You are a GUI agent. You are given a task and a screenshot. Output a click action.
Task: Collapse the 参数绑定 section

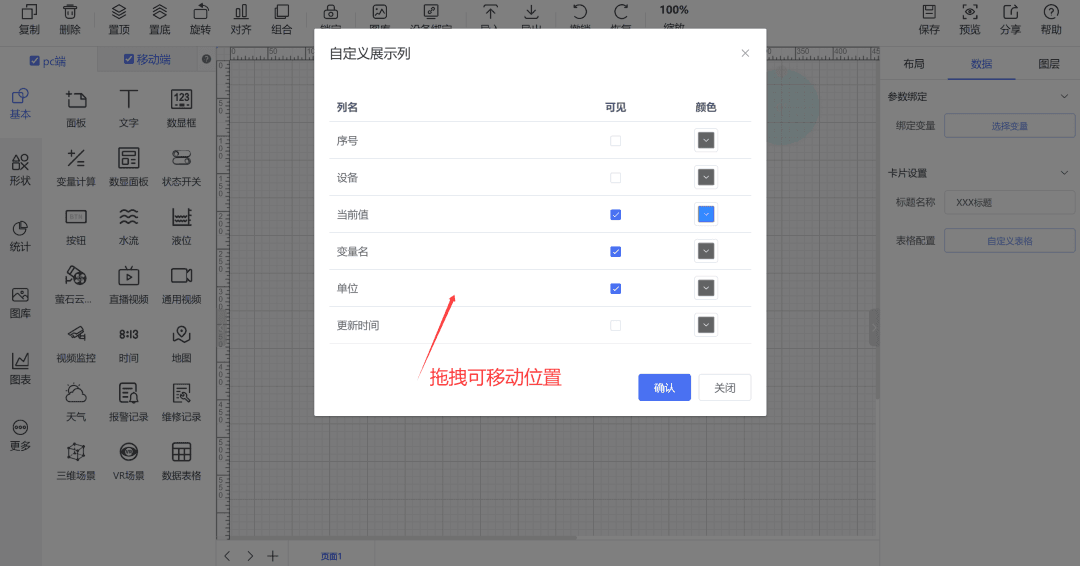point(1064,96)
